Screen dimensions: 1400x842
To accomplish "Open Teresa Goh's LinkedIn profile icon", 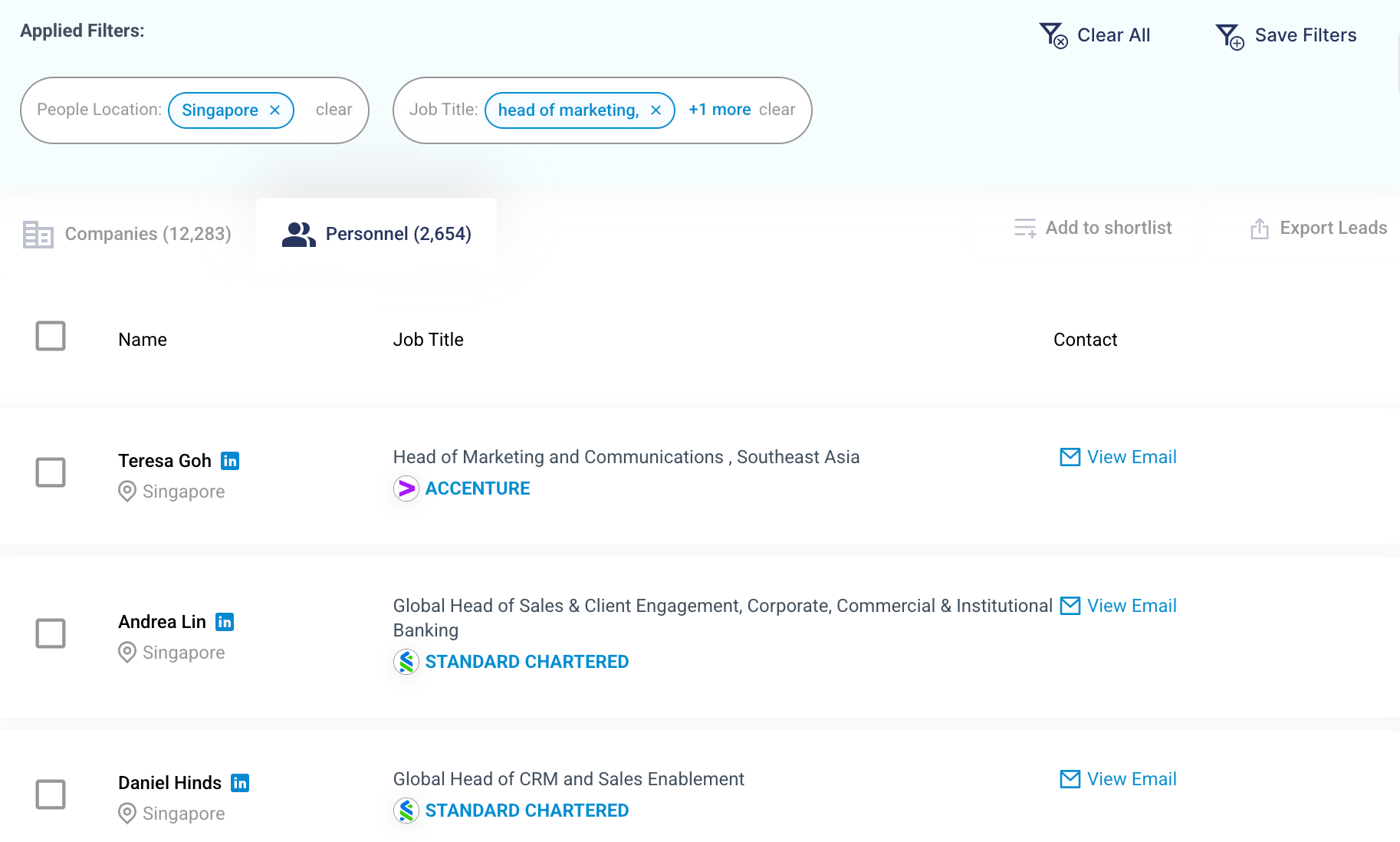I will tap(230, 461).
